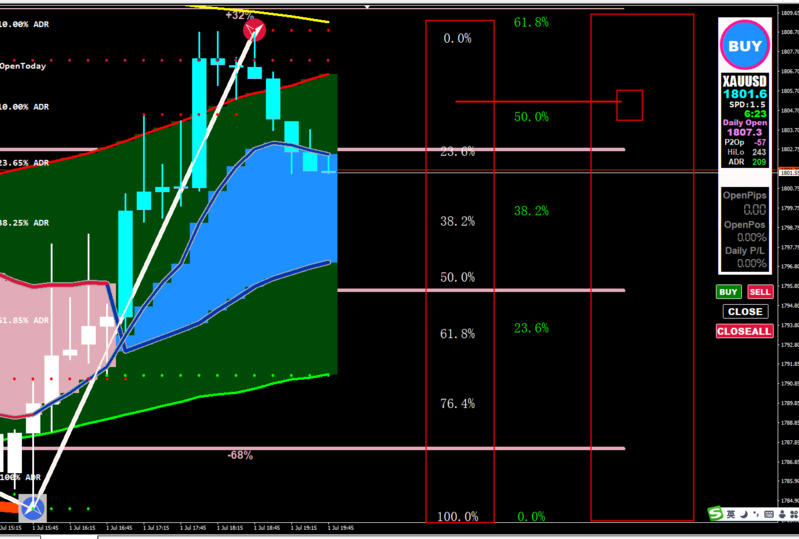Select the green 38.2% retracement label
The image size is (799, 539).
pyautogui.click(x=531, y=211)
